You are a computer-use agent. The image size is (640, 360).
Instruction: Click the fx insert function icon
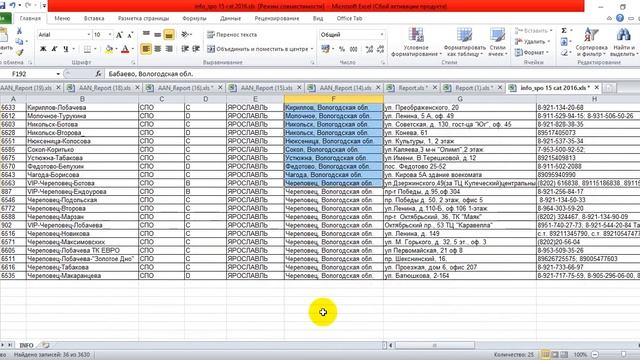pyautogui.click(x=98, y=74)
